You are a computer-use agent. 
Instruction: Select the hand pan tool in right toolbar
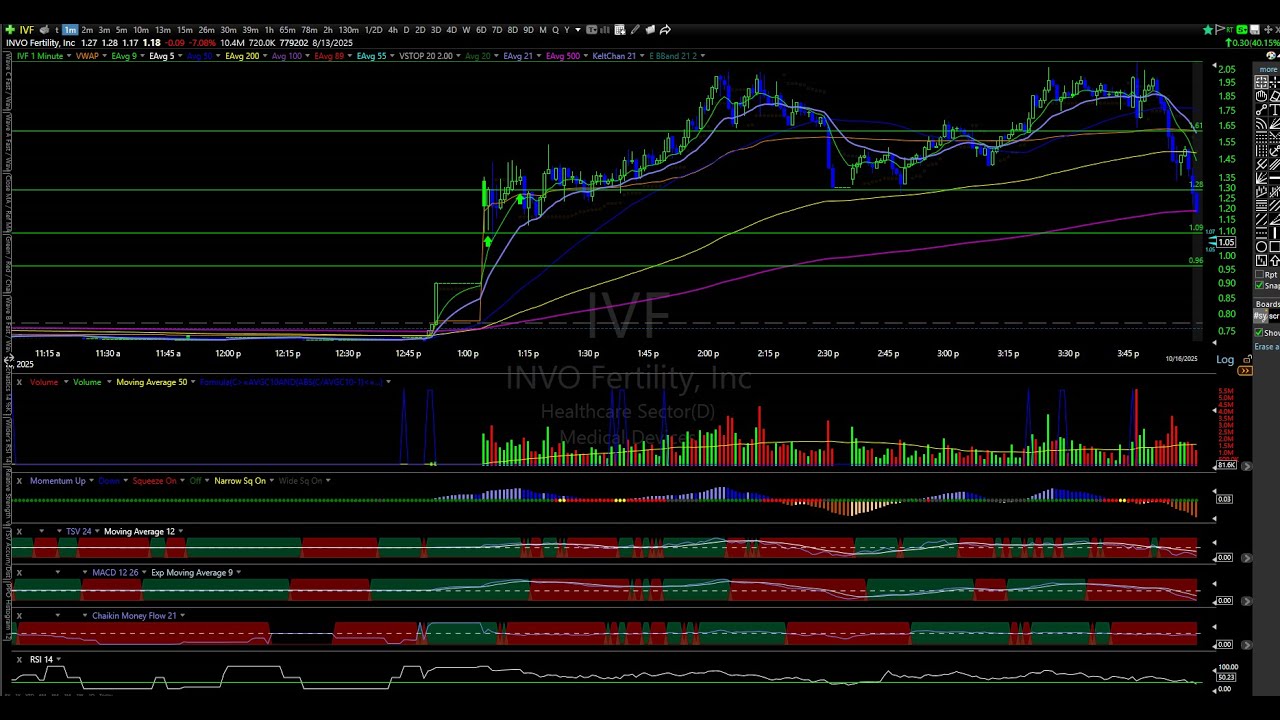(x=1261, y=97)
